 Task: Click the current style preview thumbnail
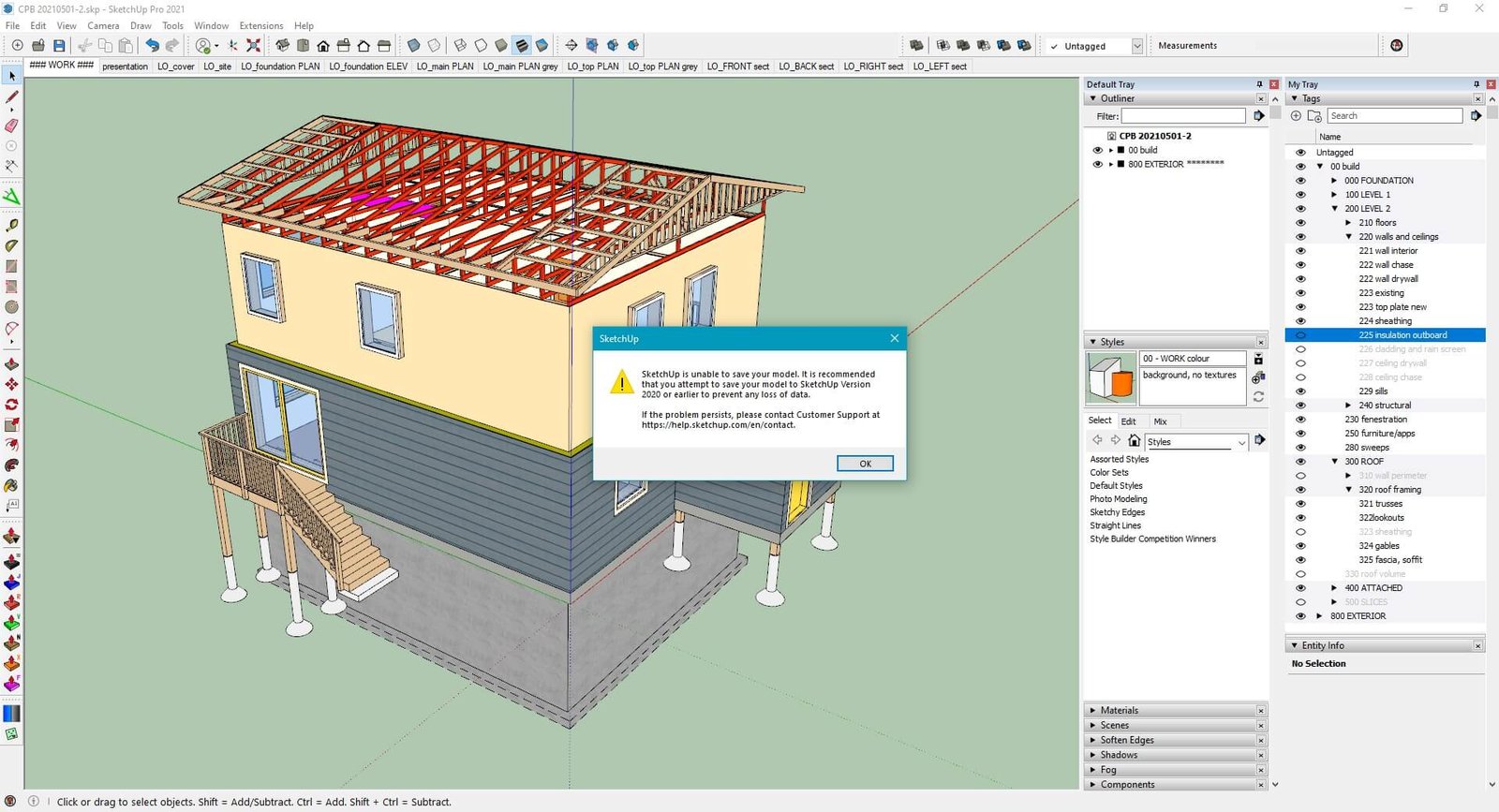click(x=1111, y=378)
